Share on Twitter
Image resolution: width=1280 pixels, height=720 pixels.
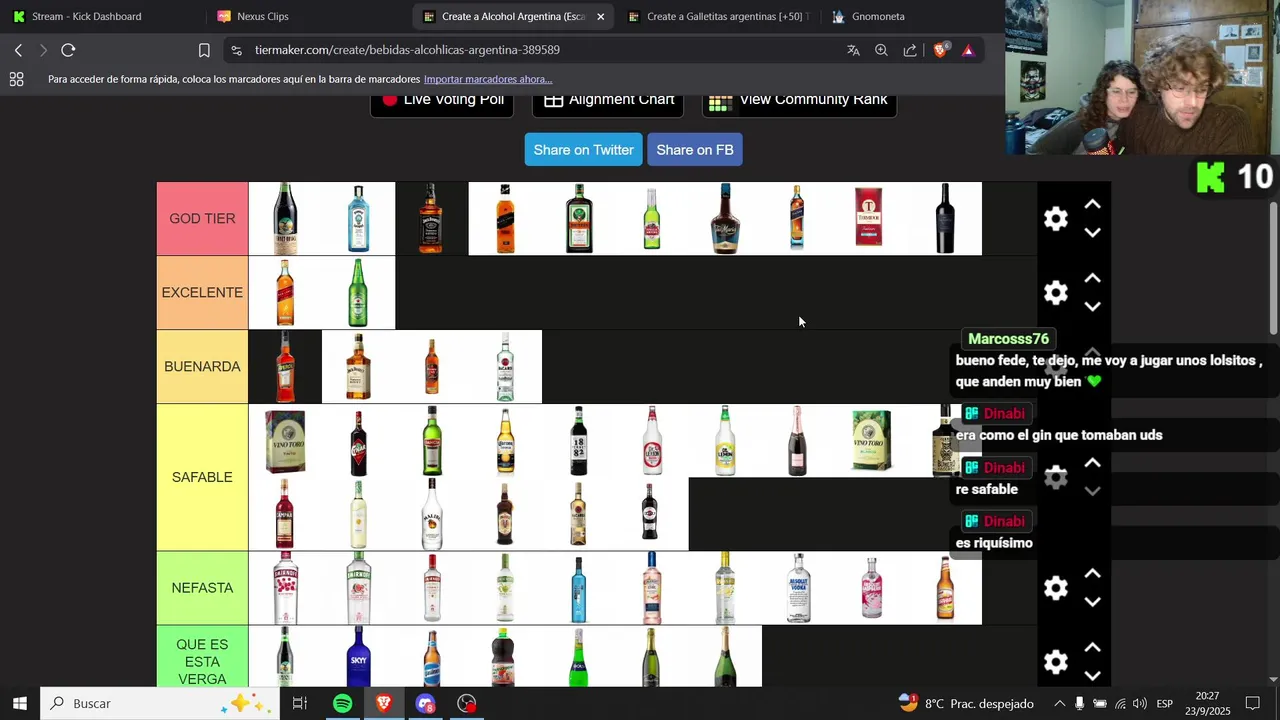[583, 150]
